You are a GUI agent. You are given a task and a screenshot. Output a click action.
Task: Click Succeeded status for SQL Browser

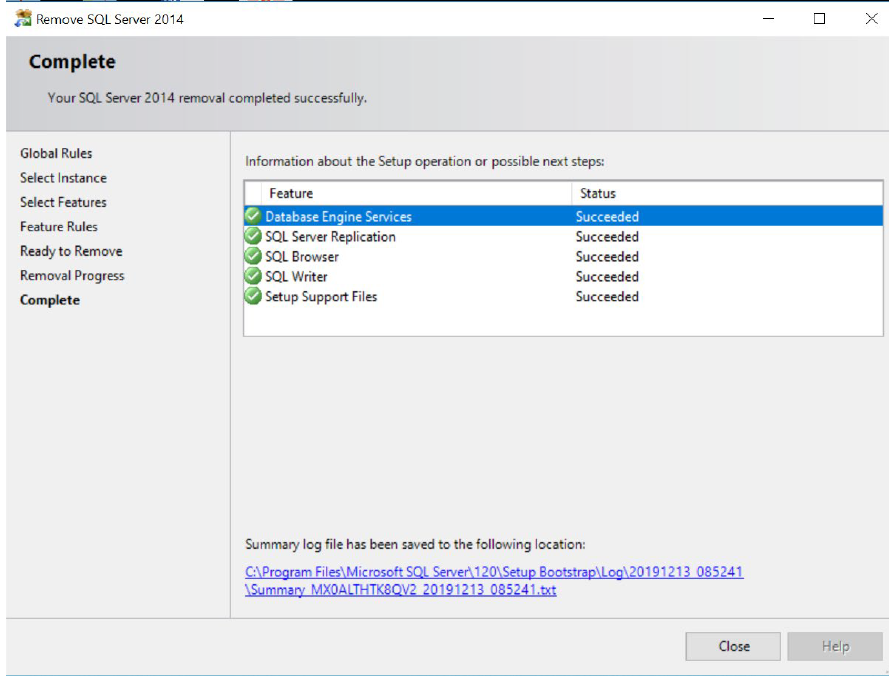coord(607,256)
